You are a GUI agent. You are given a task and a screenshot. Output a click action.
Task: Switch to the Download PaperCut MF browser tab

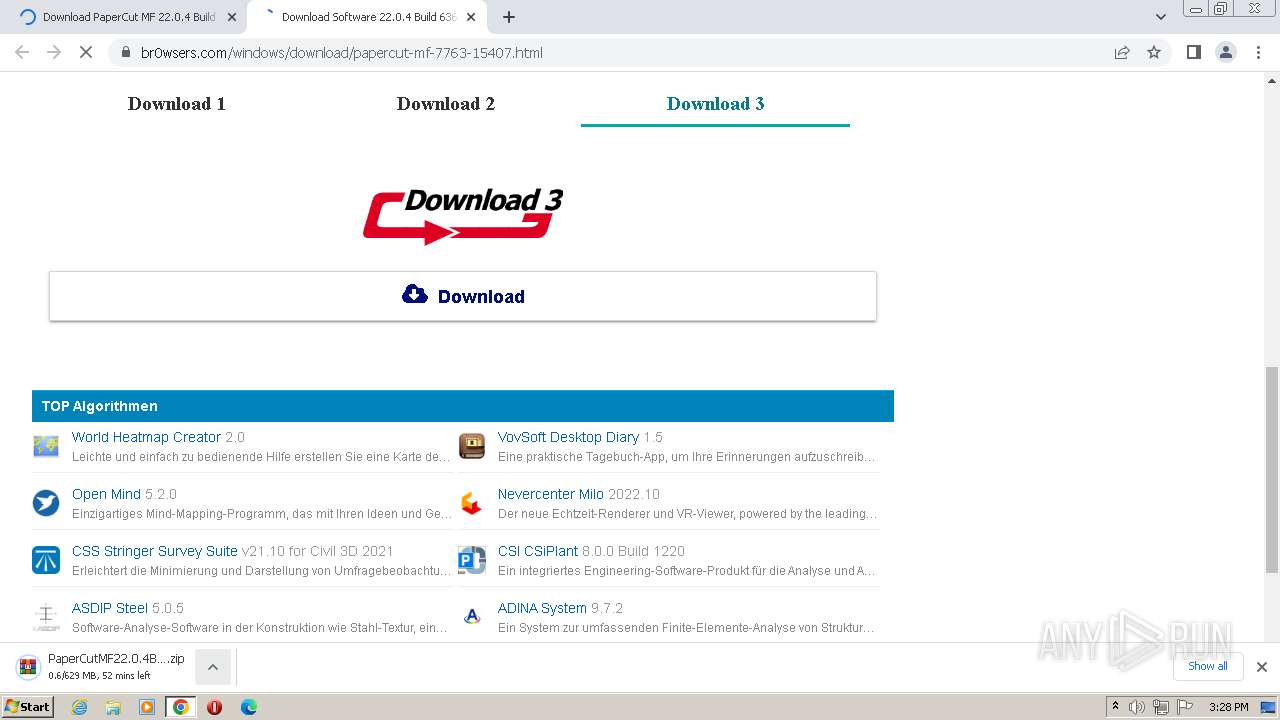(128, 17)
